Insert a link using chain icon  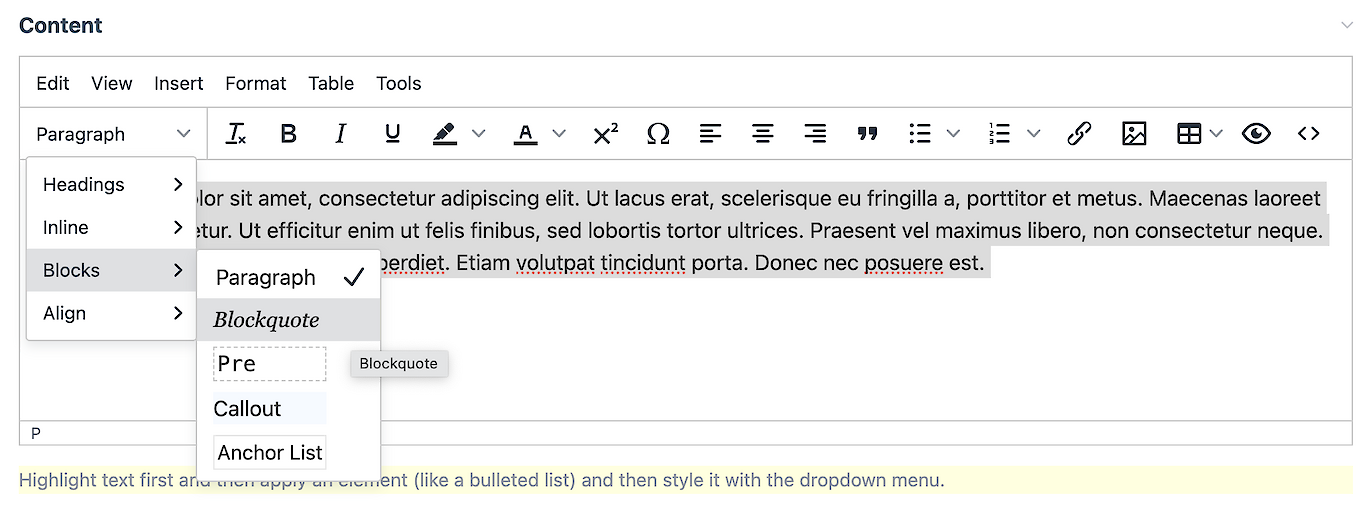tap(1079, 134)
